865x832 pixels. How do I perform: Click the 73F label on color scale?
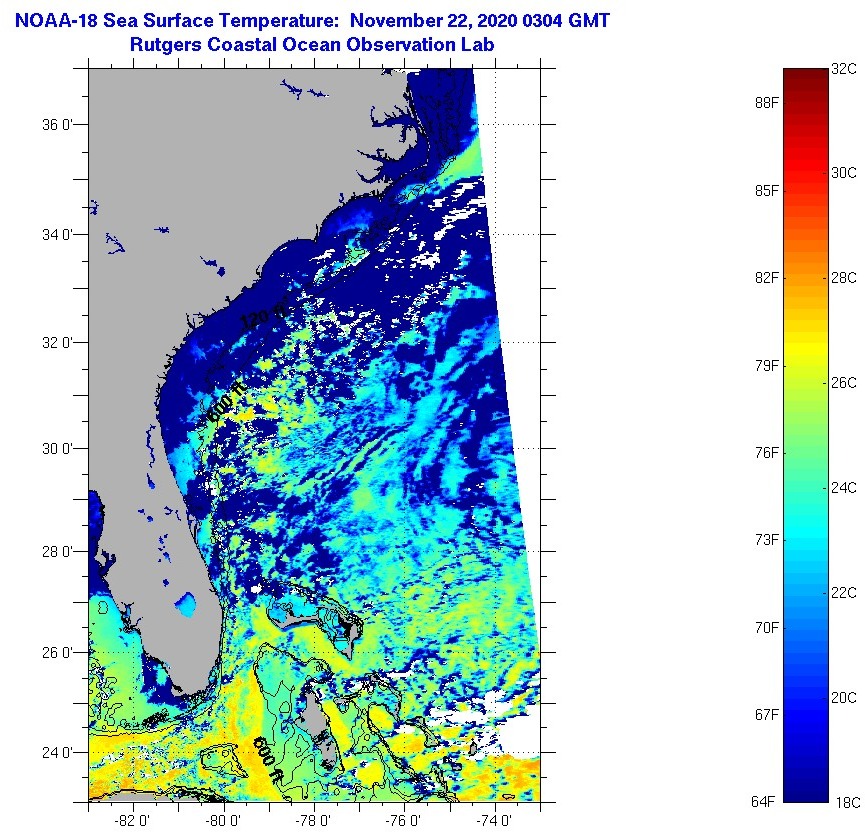point(767,539)
